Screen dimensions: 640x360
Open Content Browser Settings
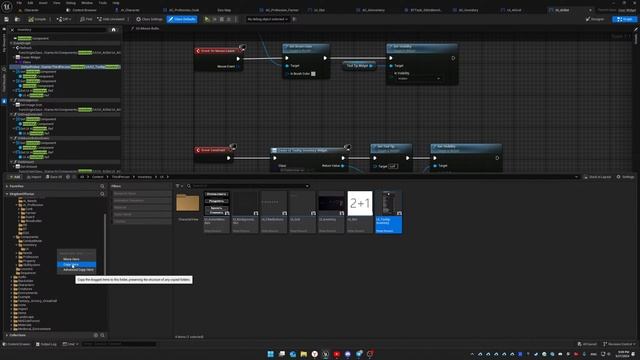pyautogui.click(x=625, y=177)
